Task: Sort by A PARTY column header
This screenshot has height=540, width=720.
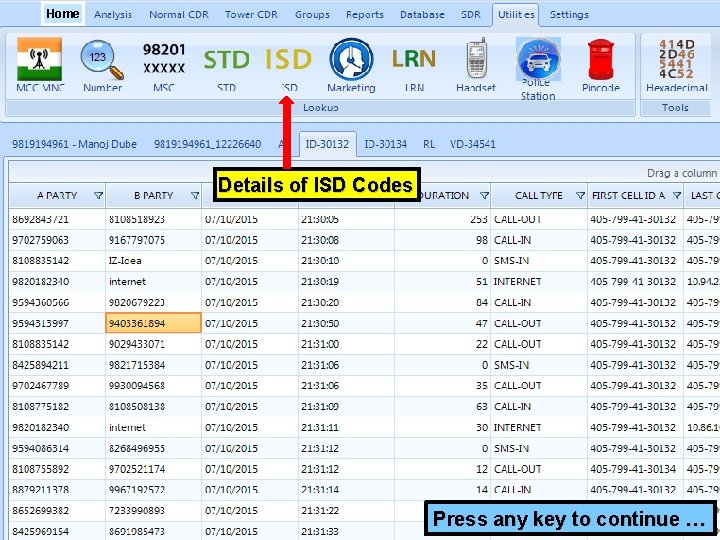Action: click(x=57, y=196)
